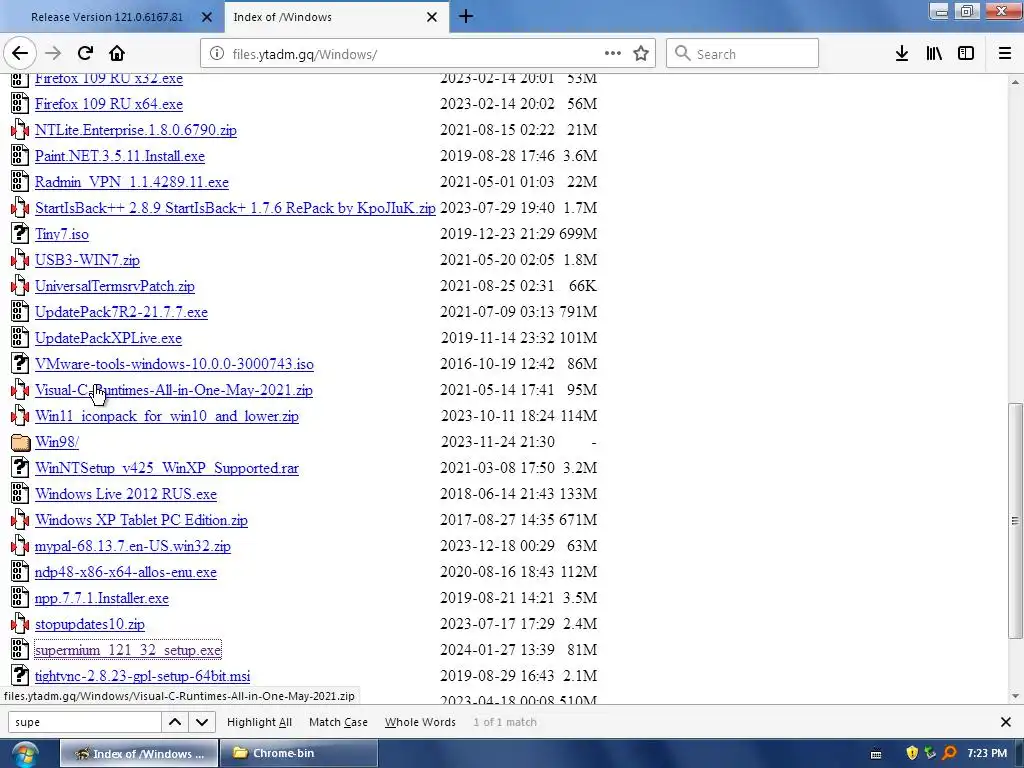Toggle Match Case in find bar
This screenshot has width=1024, height=768.
338,722
